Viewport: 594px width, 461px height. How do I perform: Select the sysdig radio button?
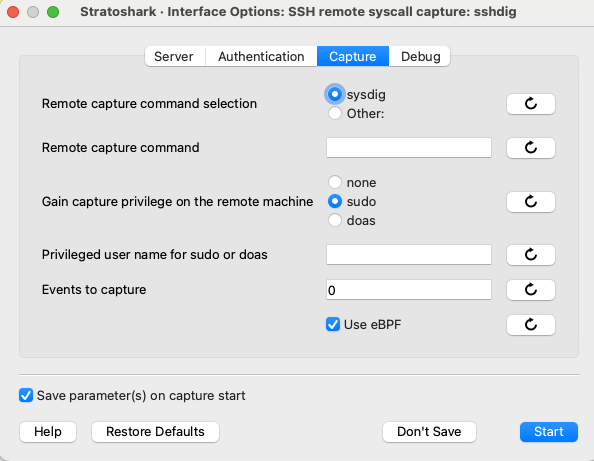point(335,94)
